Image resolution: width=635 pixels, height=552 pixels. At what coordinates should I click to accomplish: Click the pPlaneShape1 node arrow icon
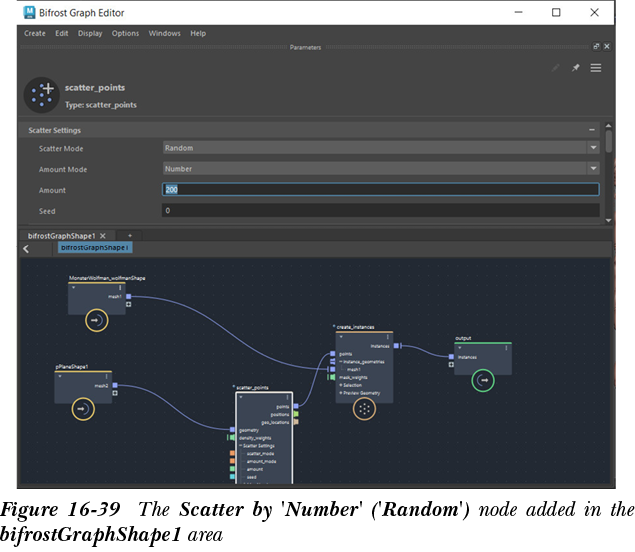click(x=83, y=409)
